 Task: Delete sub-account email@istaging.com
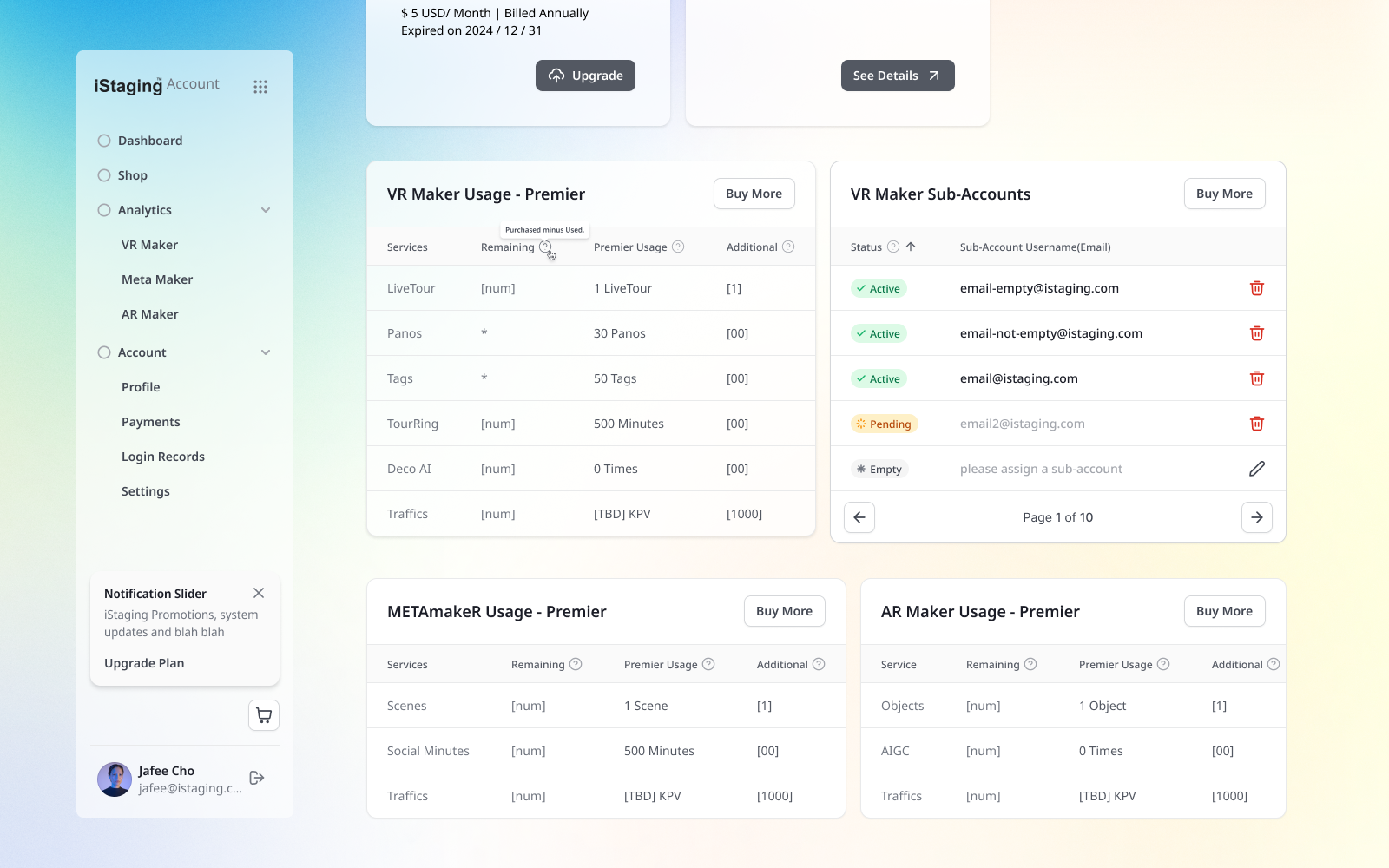point(1256,378)
